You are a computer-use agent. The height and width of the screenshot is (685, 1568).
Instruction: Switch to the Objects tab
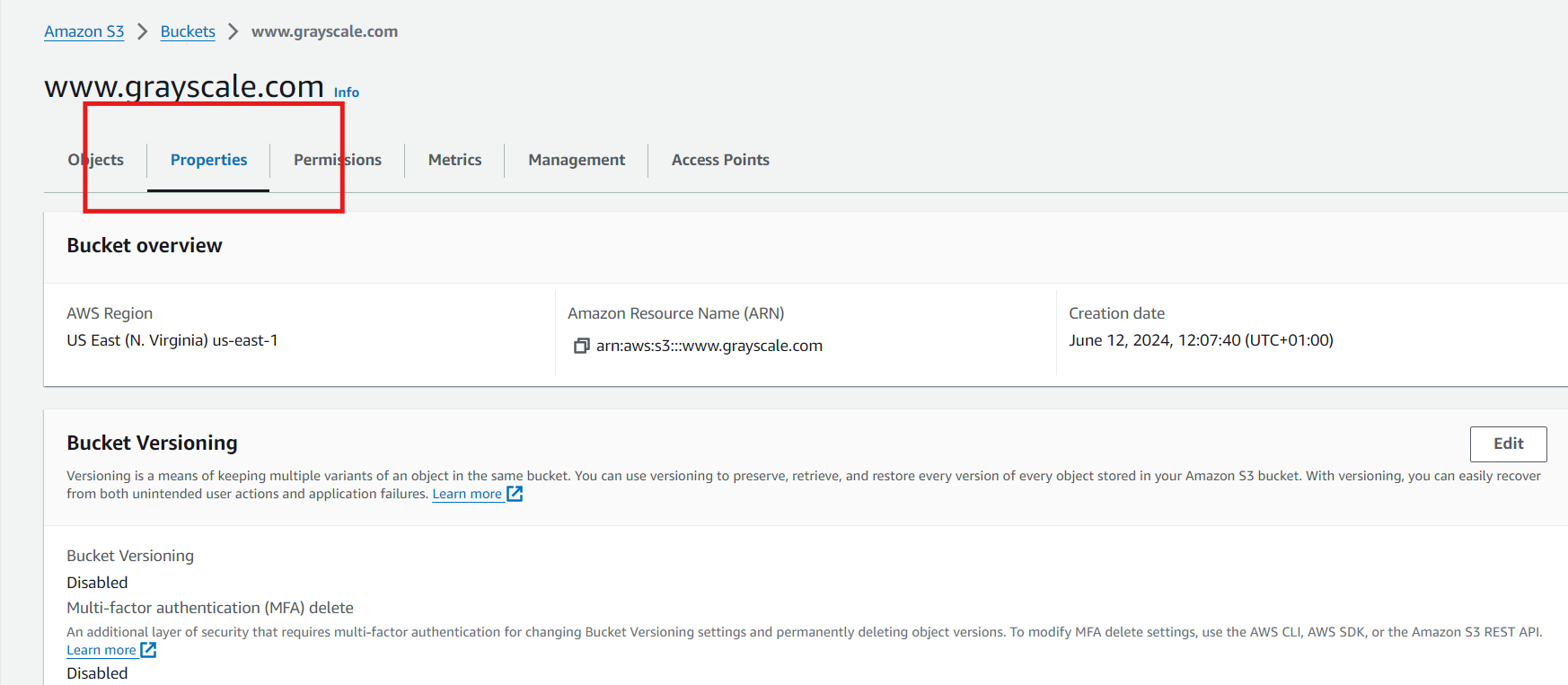point(96,160)
